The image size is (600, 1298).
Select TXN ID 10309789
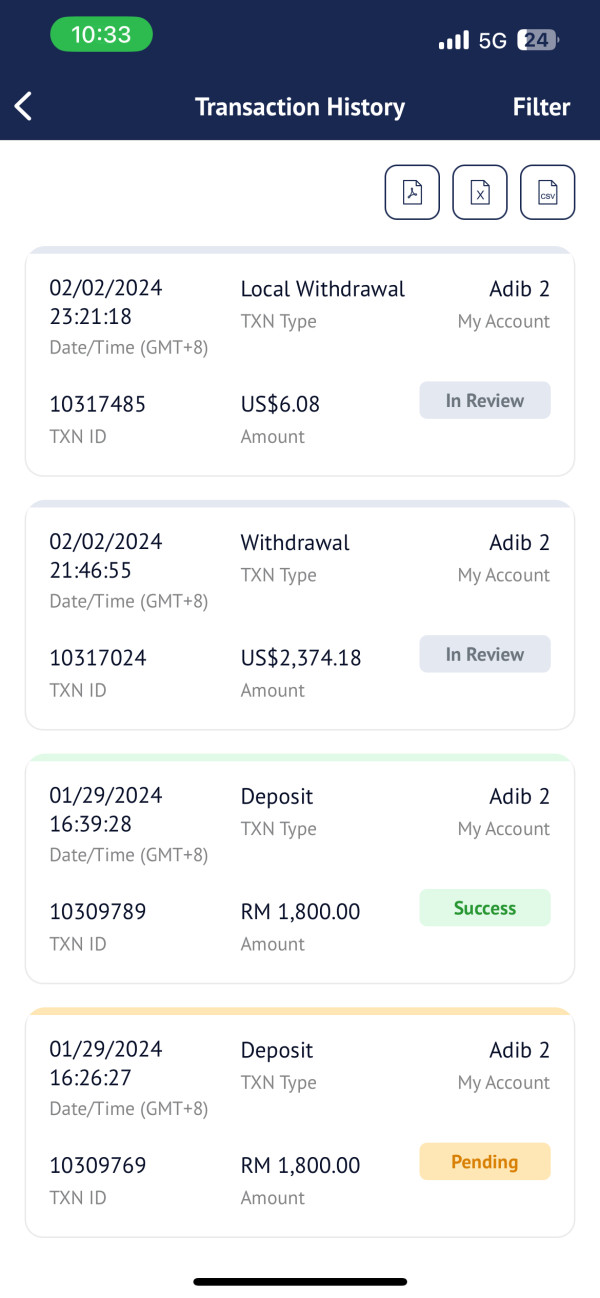(98, 912)
